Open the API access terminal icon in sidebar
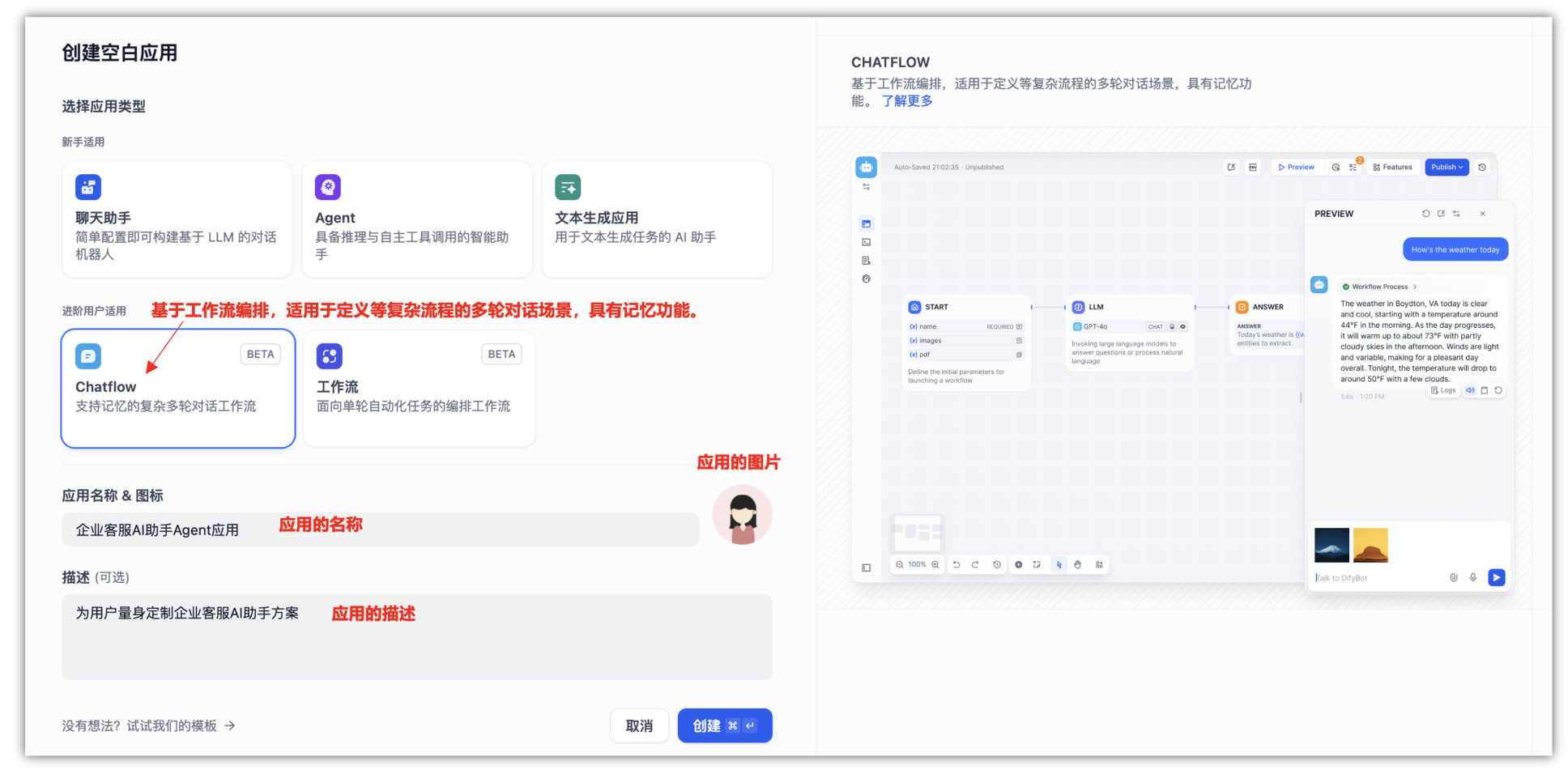This screenshot has height=774, width=1568. 866,242
